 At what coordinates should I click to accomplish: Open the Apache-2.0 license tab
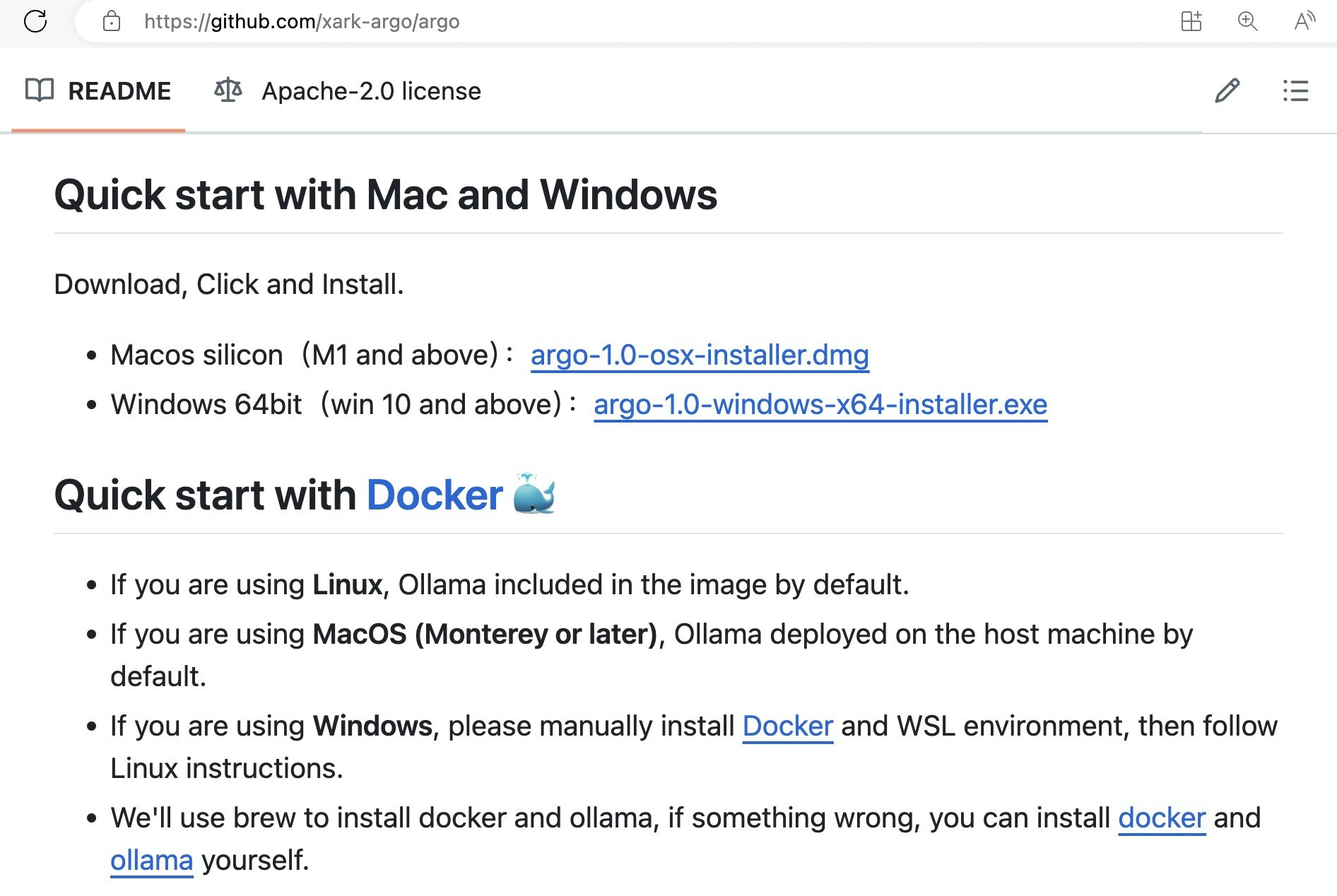tap(371, 91)
